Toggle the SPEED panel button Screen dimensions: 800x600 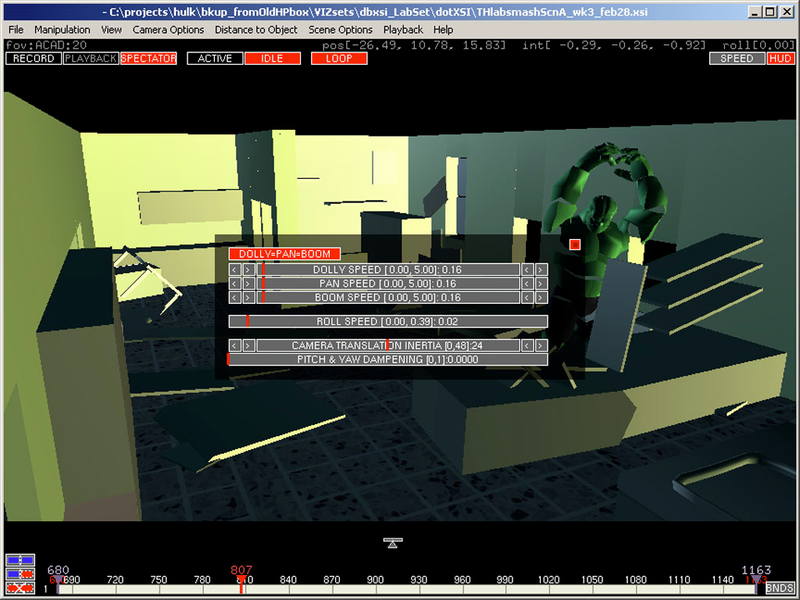pyautogui.click(x=737, y=59)
